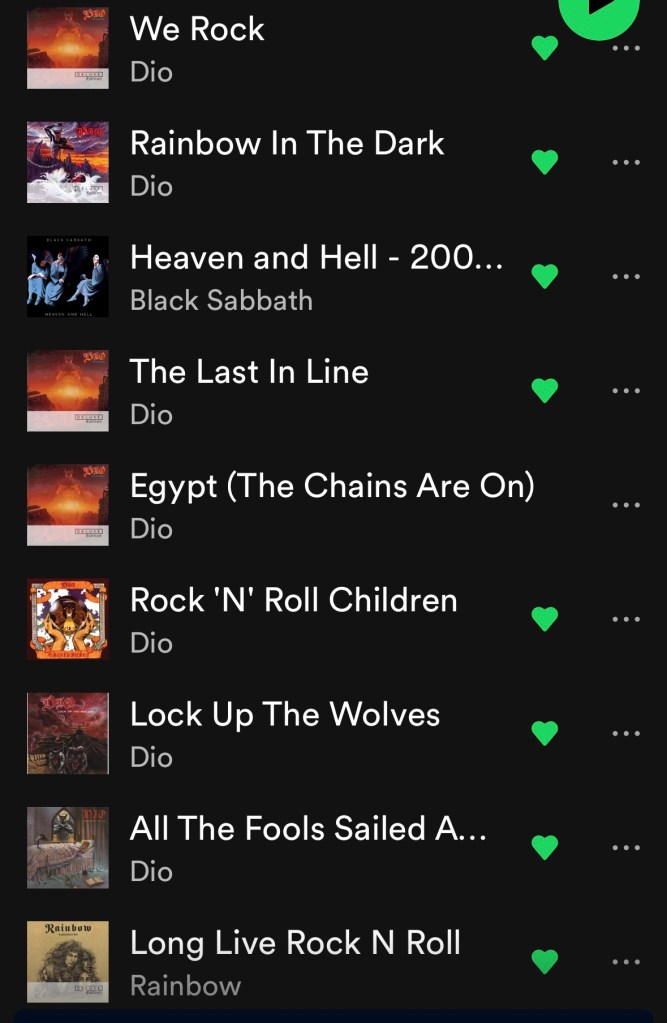Select the Black Sabbath album cover thumbnail
This screenshot has height=1023, width=667.
click(x=68, y=276)
